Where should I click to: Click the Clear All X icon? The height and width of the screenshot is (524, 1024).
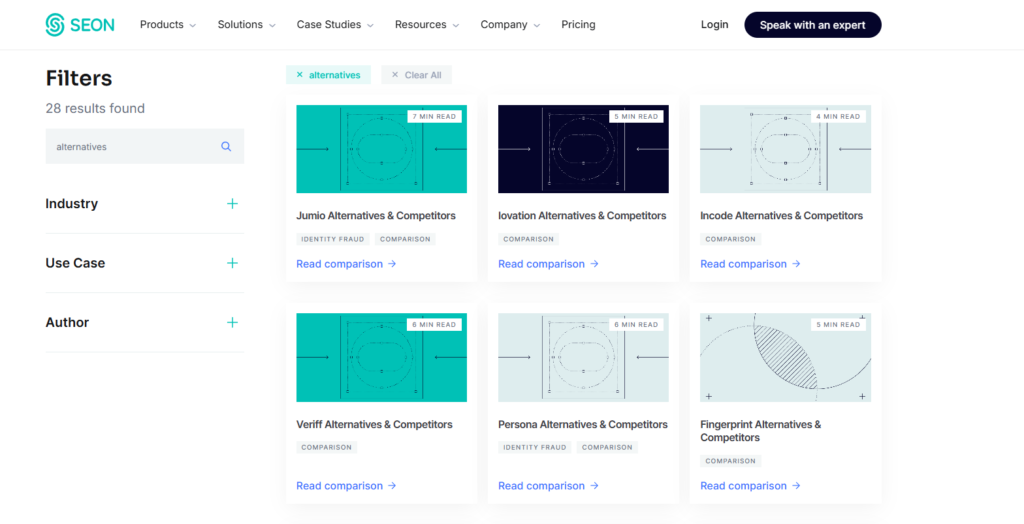(x=394, y=75)
